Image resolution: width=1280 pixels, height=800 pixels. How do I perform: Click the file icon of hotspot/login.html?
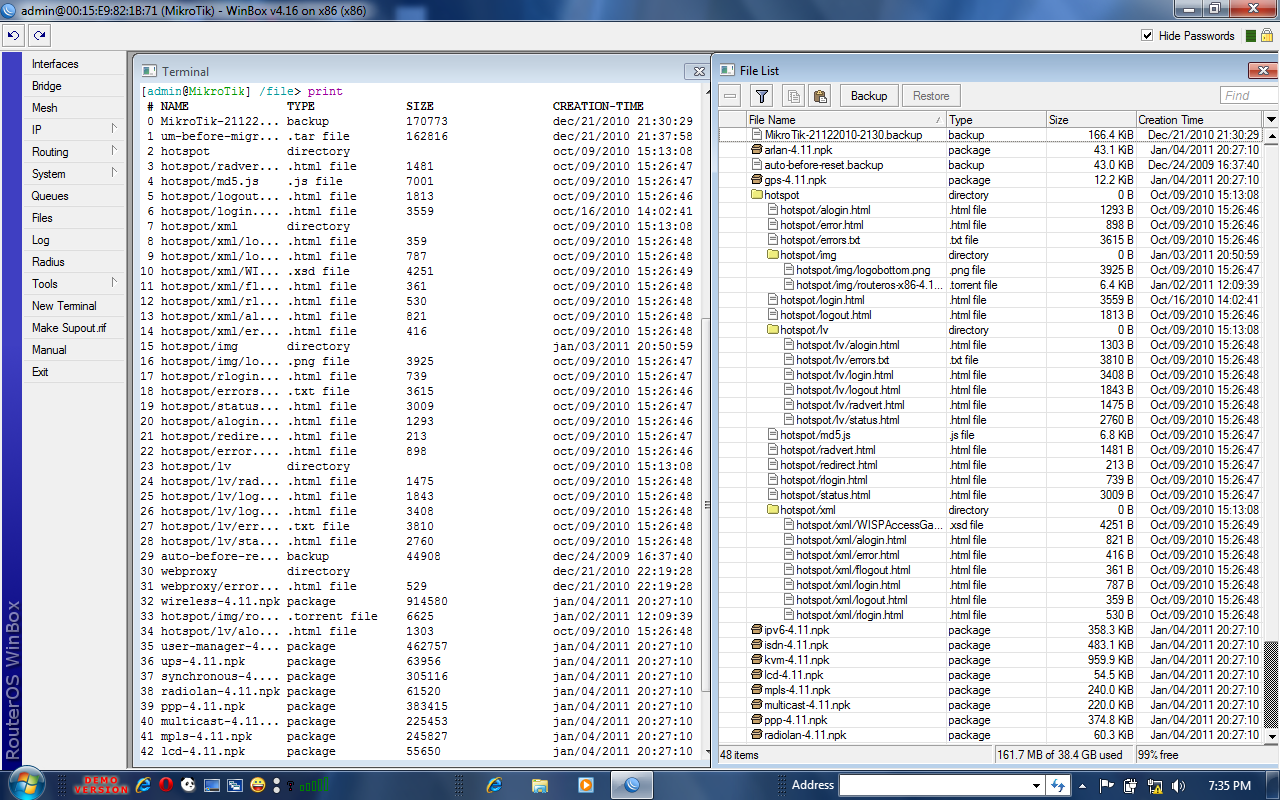click(773, 300)
